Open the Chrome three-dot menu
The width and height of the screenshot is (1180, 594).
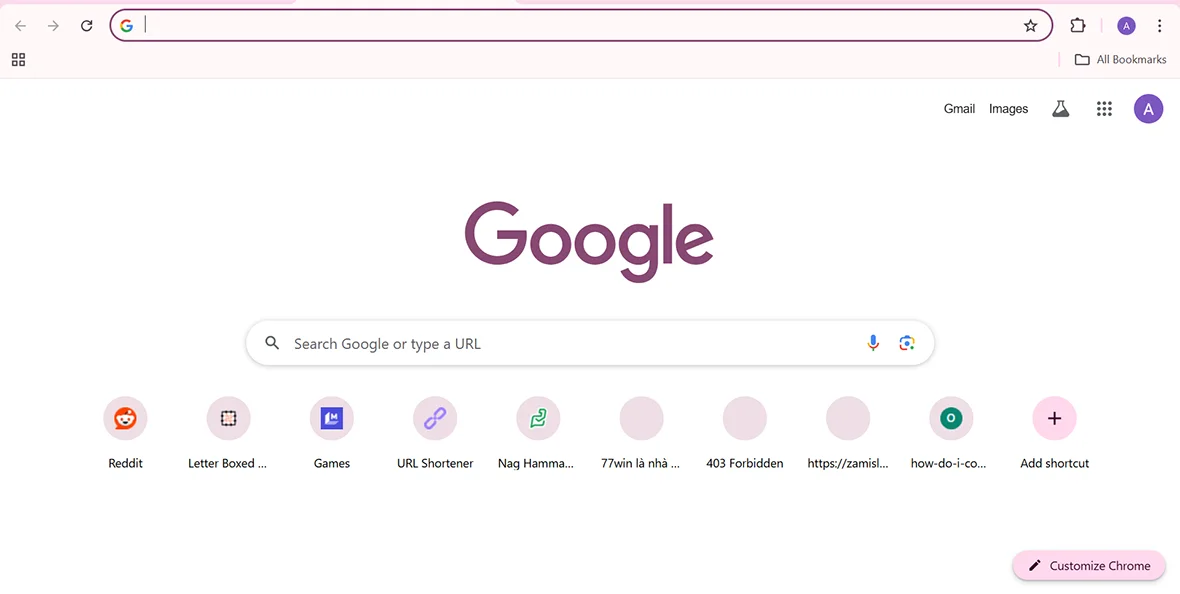1159,25
